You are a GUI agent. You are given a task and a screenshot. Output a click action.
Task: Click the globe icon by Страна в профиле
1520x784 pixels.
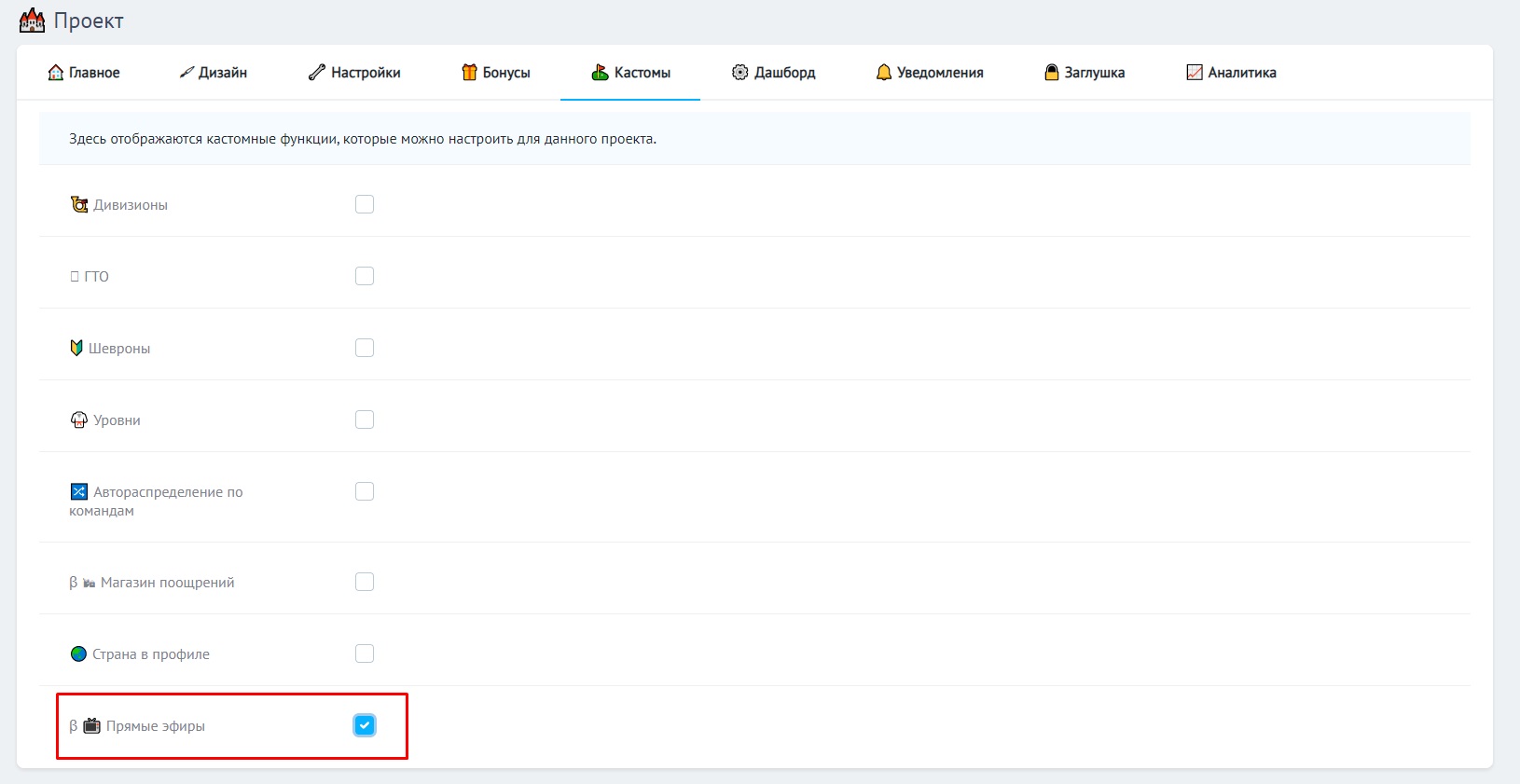point(78,653)
